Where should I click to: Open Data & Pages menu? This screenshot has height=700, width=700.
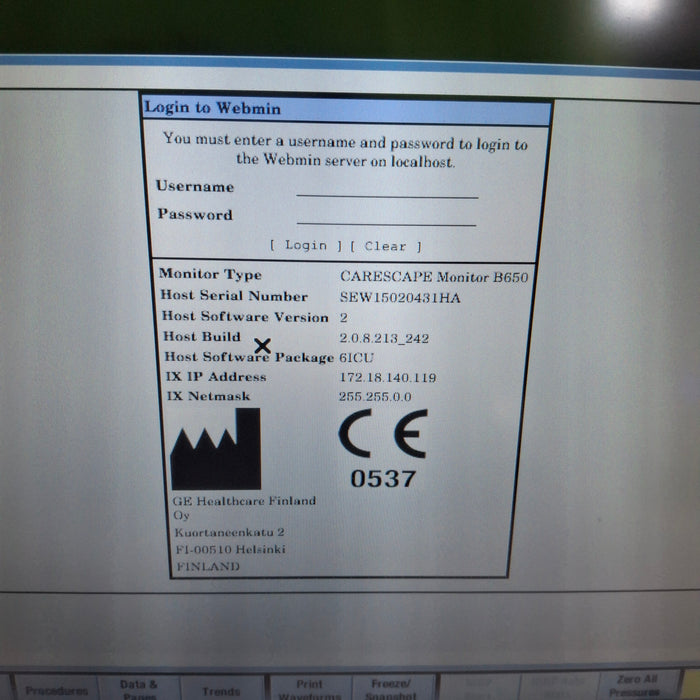[x=139, y=688]
